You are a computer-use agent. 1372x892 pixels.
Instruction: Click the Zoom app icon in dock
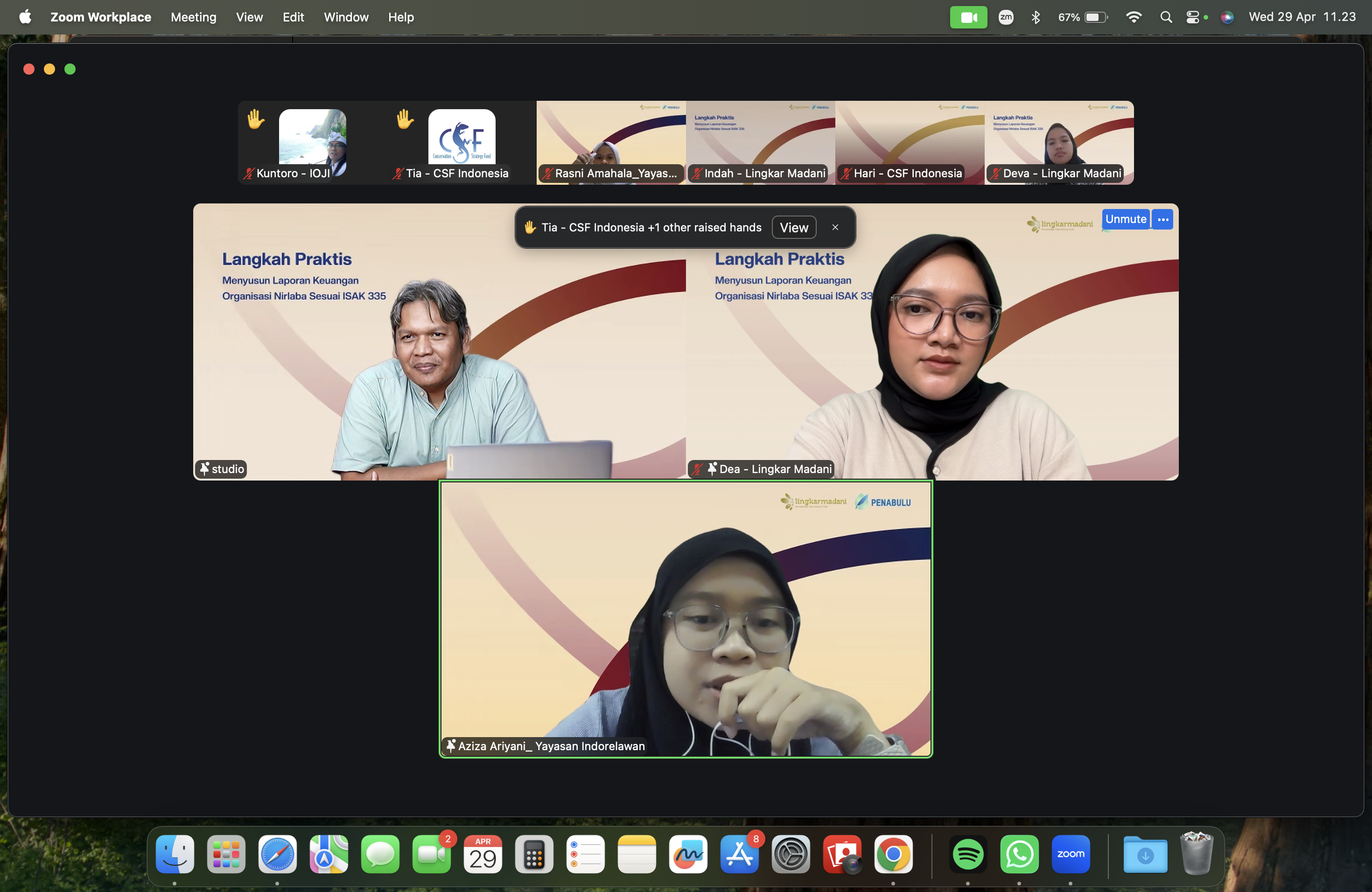(x=1071, y=854)
